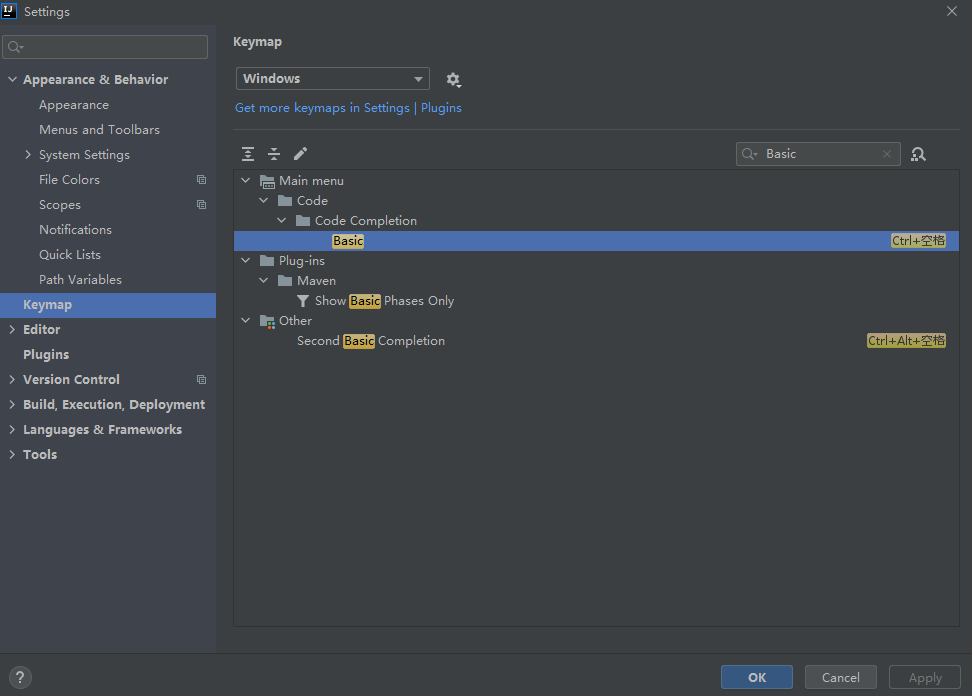Expand the Version Control section chevron
This screenshot has width=972, height=696.
12,379
